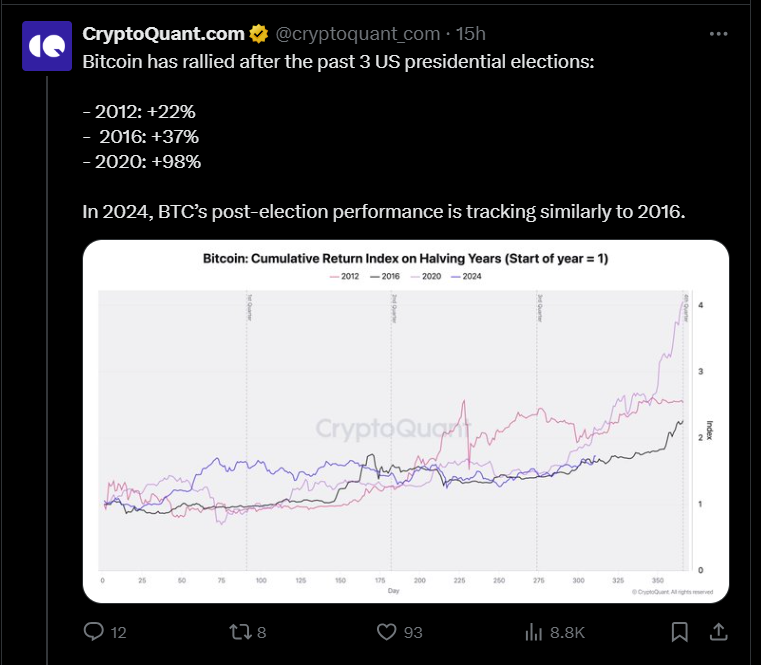Share the post using the share icon
761x665 pixels.
(717, 632)
